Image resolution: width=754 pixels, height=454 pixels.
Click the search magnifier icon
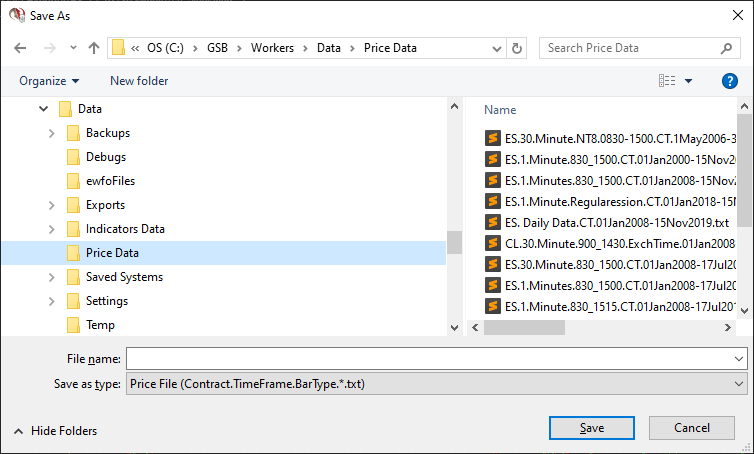727,48
